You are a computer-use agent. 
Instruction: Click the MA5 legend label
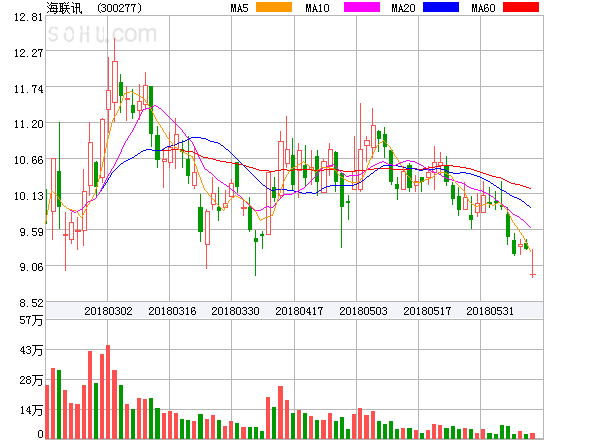[x=240, y=8]
